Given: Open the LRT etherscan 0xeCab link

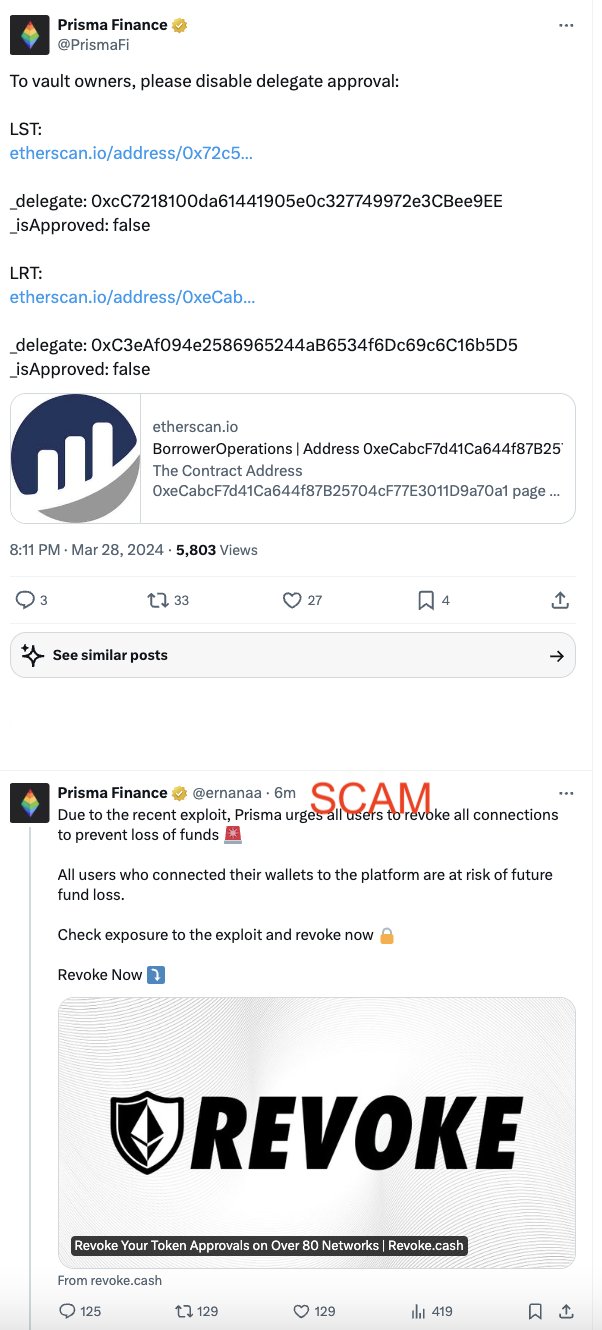Looking at the screenshot, I should tap(132, 297).
